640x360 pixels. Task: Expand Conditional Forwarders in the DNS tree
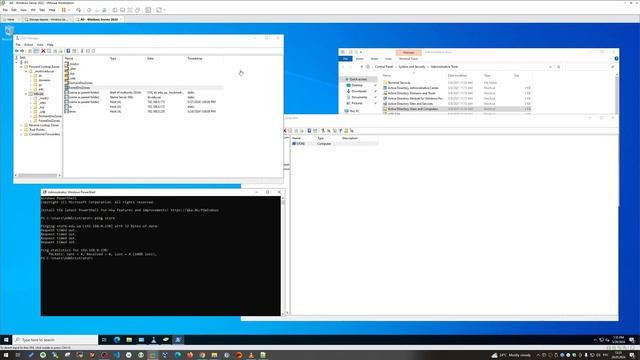click(x=21, y=134)
